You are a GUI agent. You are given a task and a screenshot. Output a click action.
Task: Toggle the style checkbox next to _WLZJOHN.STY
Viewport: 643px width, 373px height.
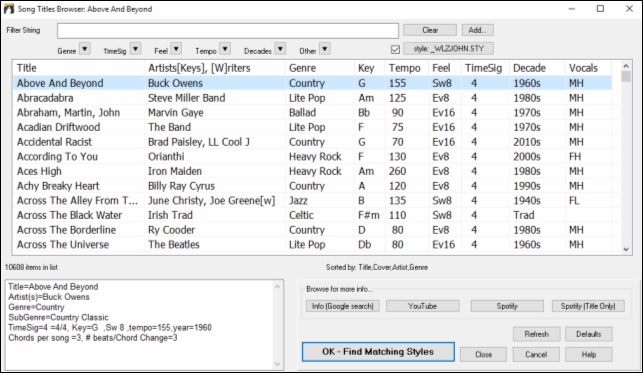click(395, 50)
